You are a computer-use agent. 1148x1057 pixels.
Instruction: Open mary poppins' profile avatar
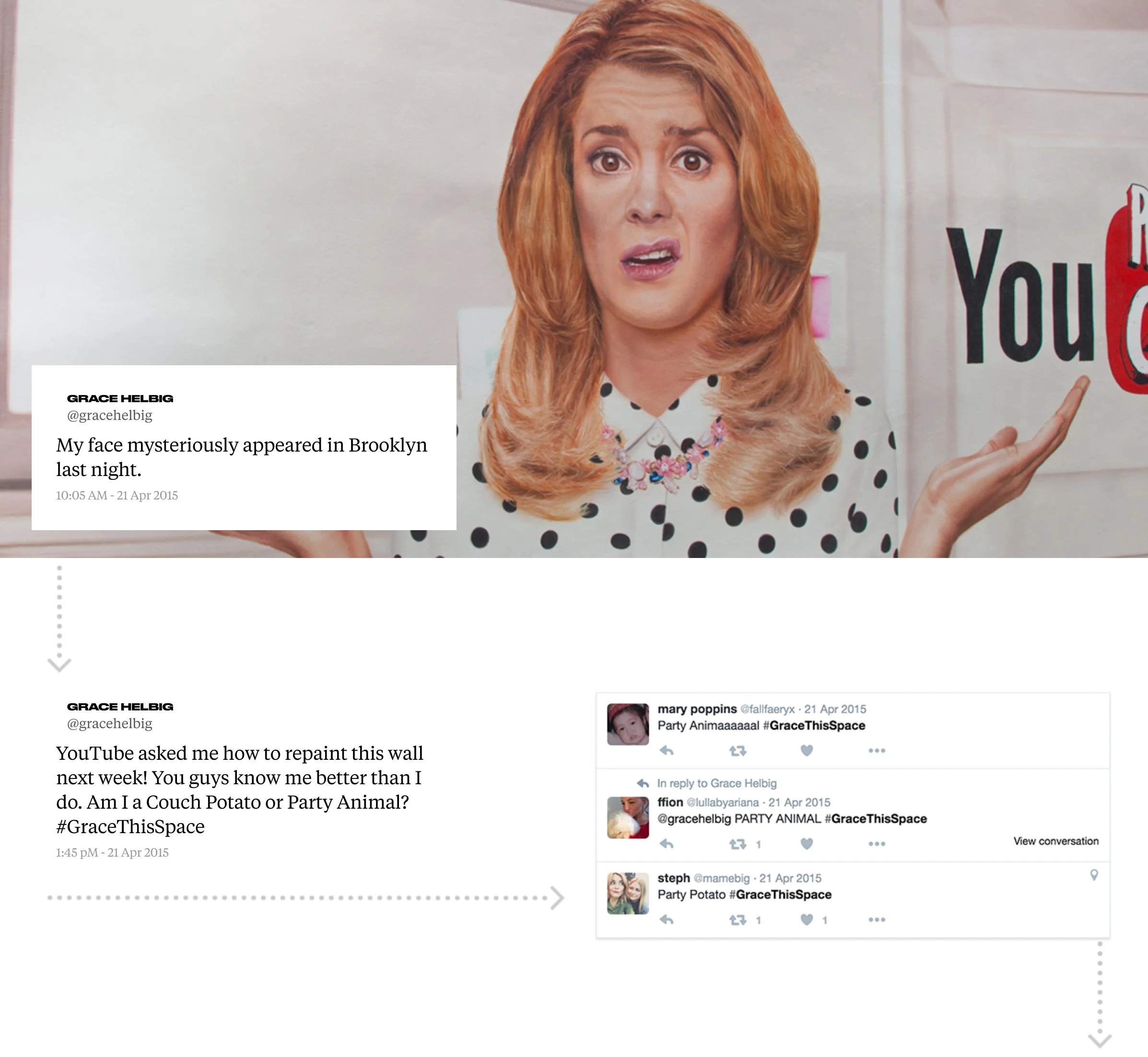[x=628, y=724]
